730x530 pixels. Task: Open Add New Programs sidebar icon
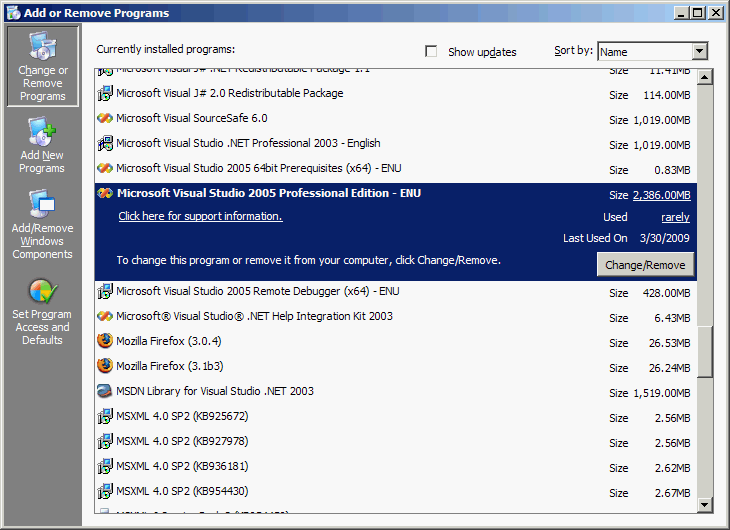pyautogui.click(x=42, y=131)
